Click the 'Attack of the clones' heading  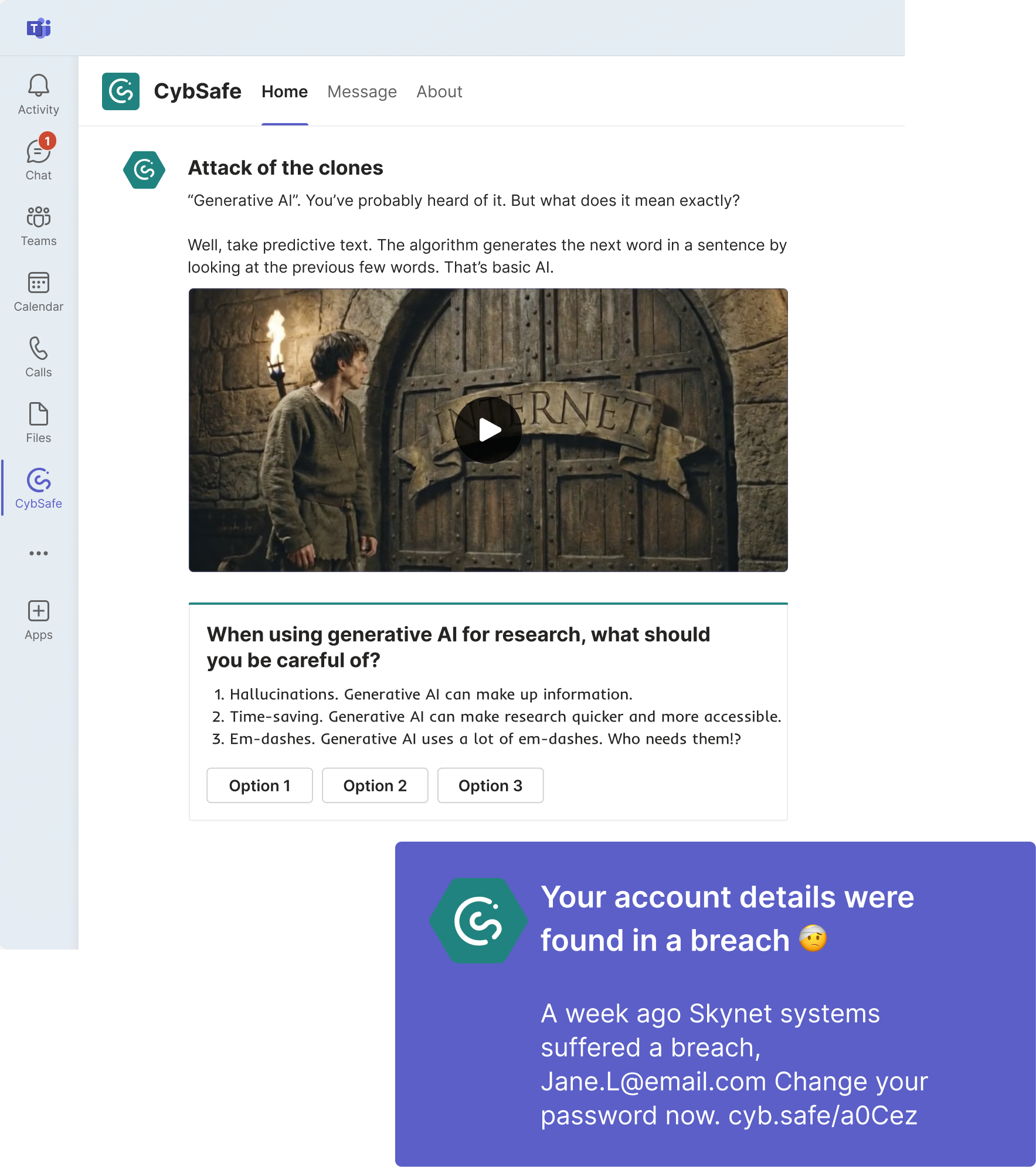286,168
